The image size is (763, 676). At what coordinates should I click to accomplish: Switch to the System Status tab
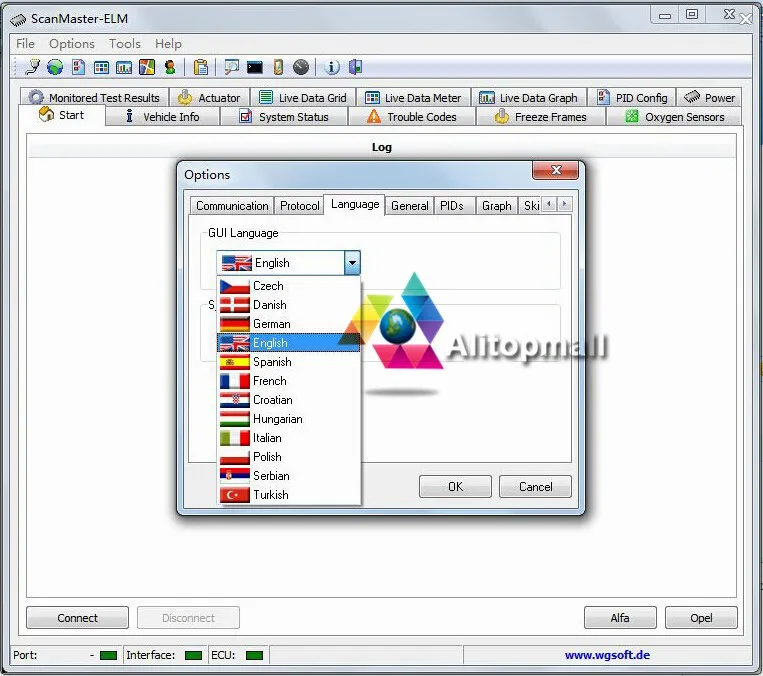pyautogui.click(x=284, y=117)
